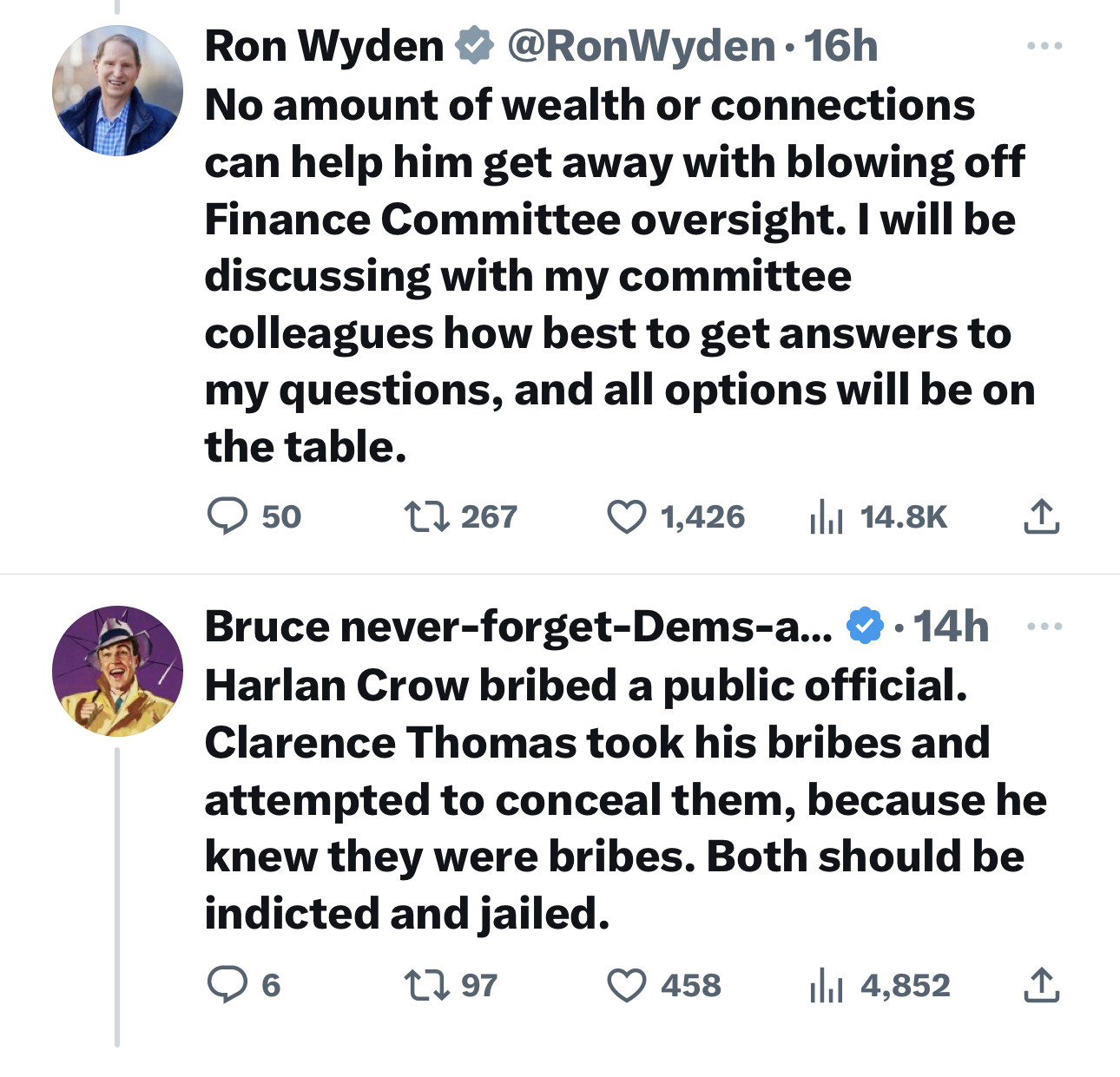Retweet Ron Wyden's tweet
This screenshot has width=1120, height=1077.
(x=427, y=517)
